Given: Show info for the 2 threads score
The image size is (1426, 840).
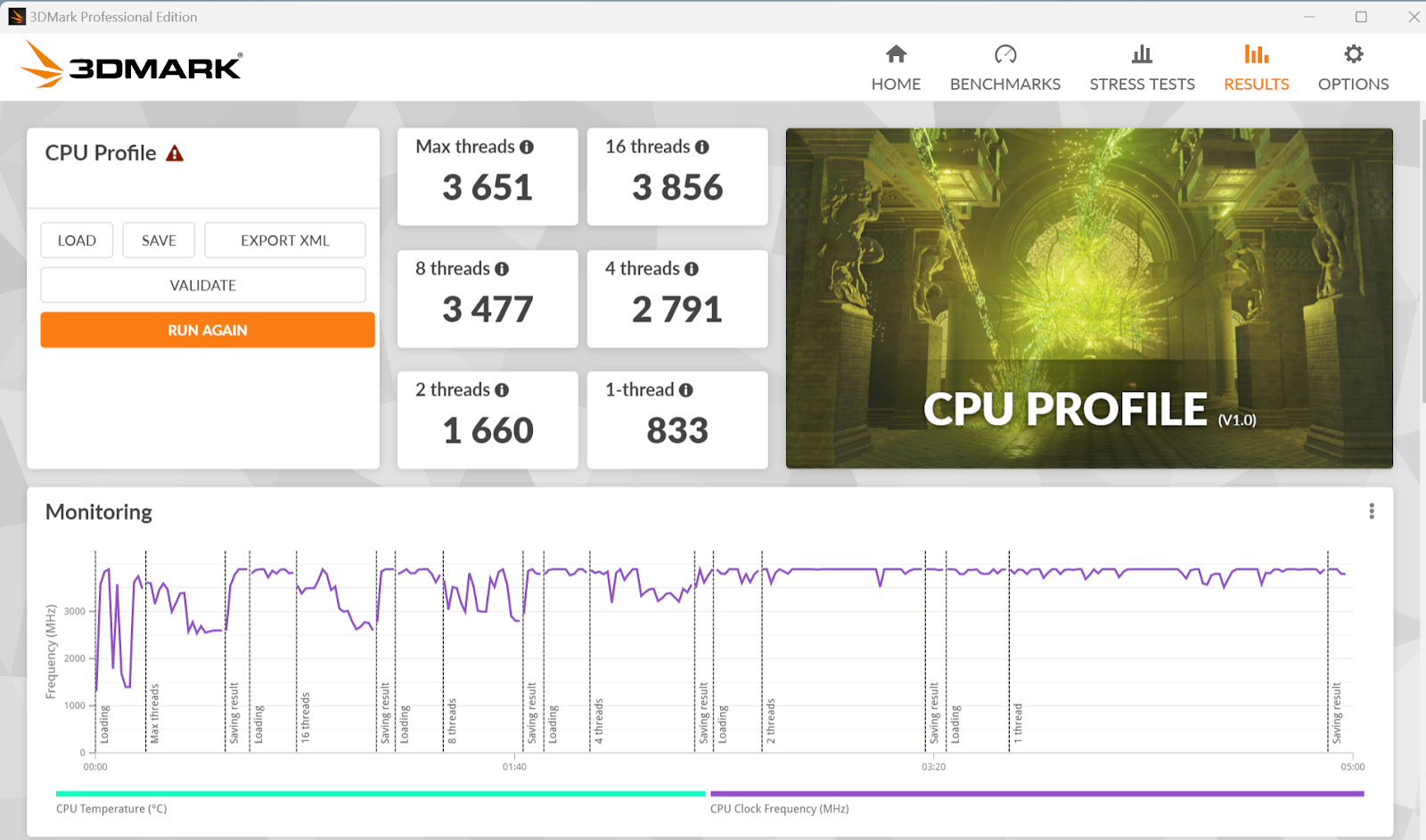Looking at the screenshot, I should (502, 390).
